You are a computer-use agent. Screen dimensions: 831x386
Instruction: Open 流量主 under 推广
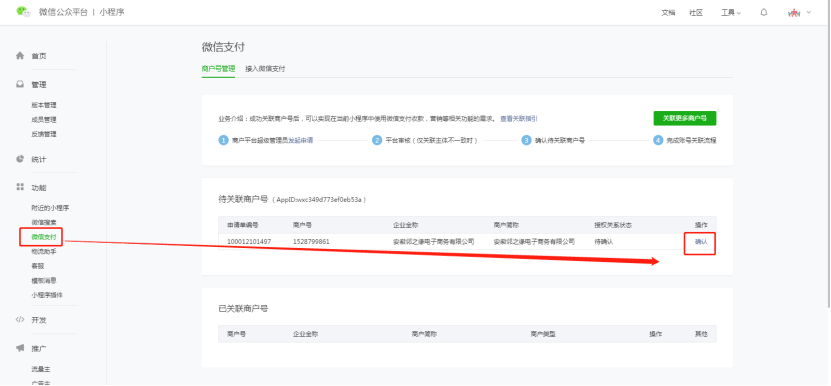tap(41, 369)
